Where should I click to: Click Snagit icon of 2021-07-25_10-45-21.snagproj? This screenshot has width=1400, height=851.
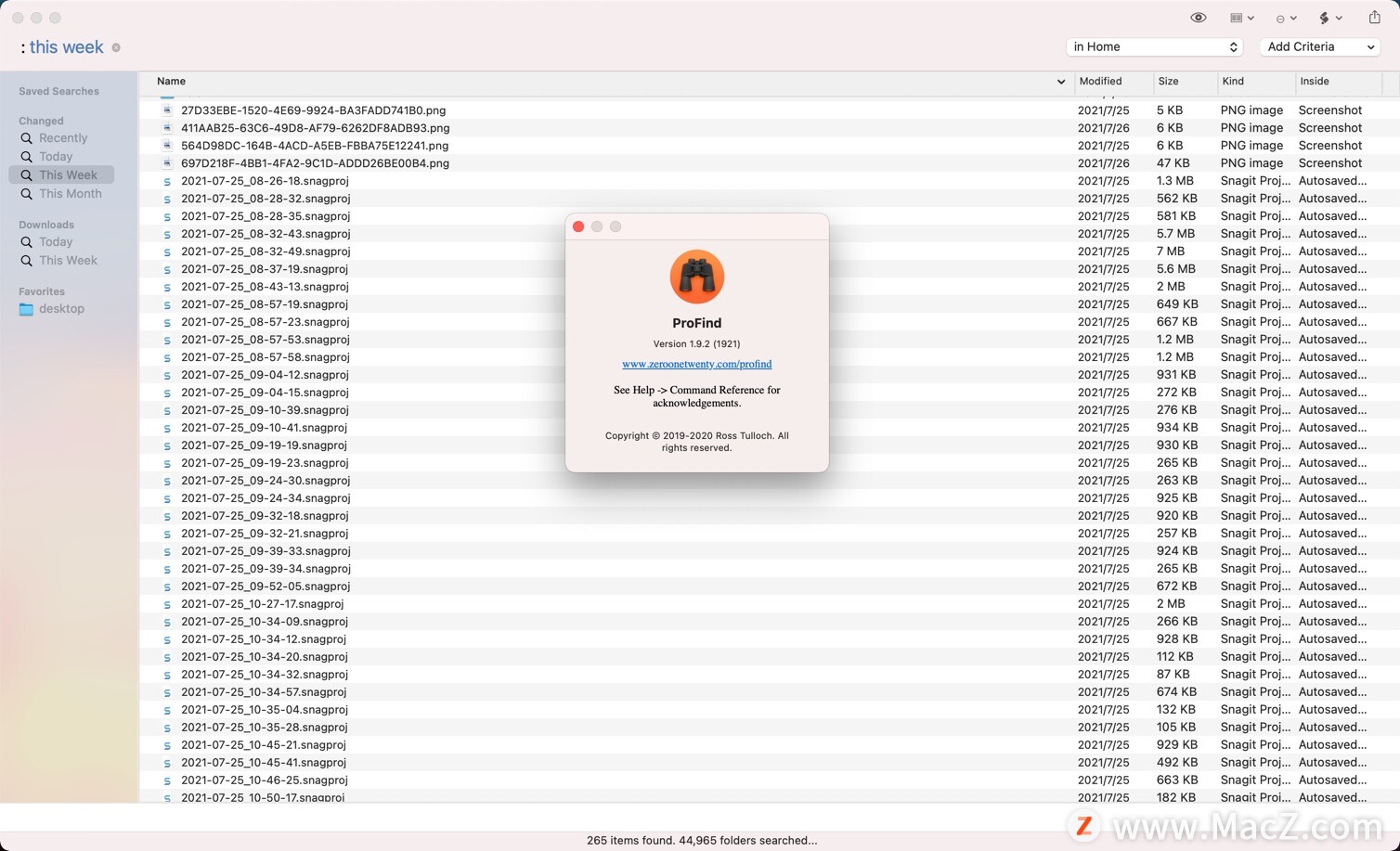coord(167,745)
